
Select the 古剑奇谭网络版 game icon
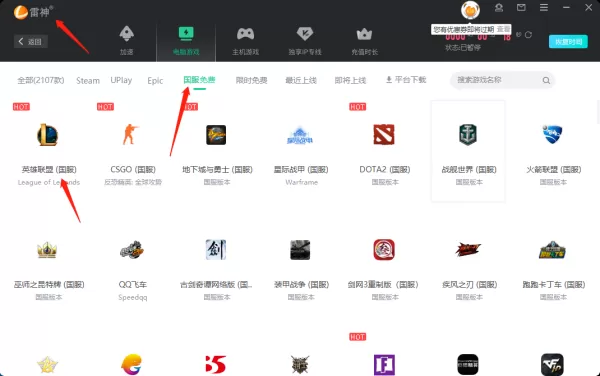click(216, 250)
